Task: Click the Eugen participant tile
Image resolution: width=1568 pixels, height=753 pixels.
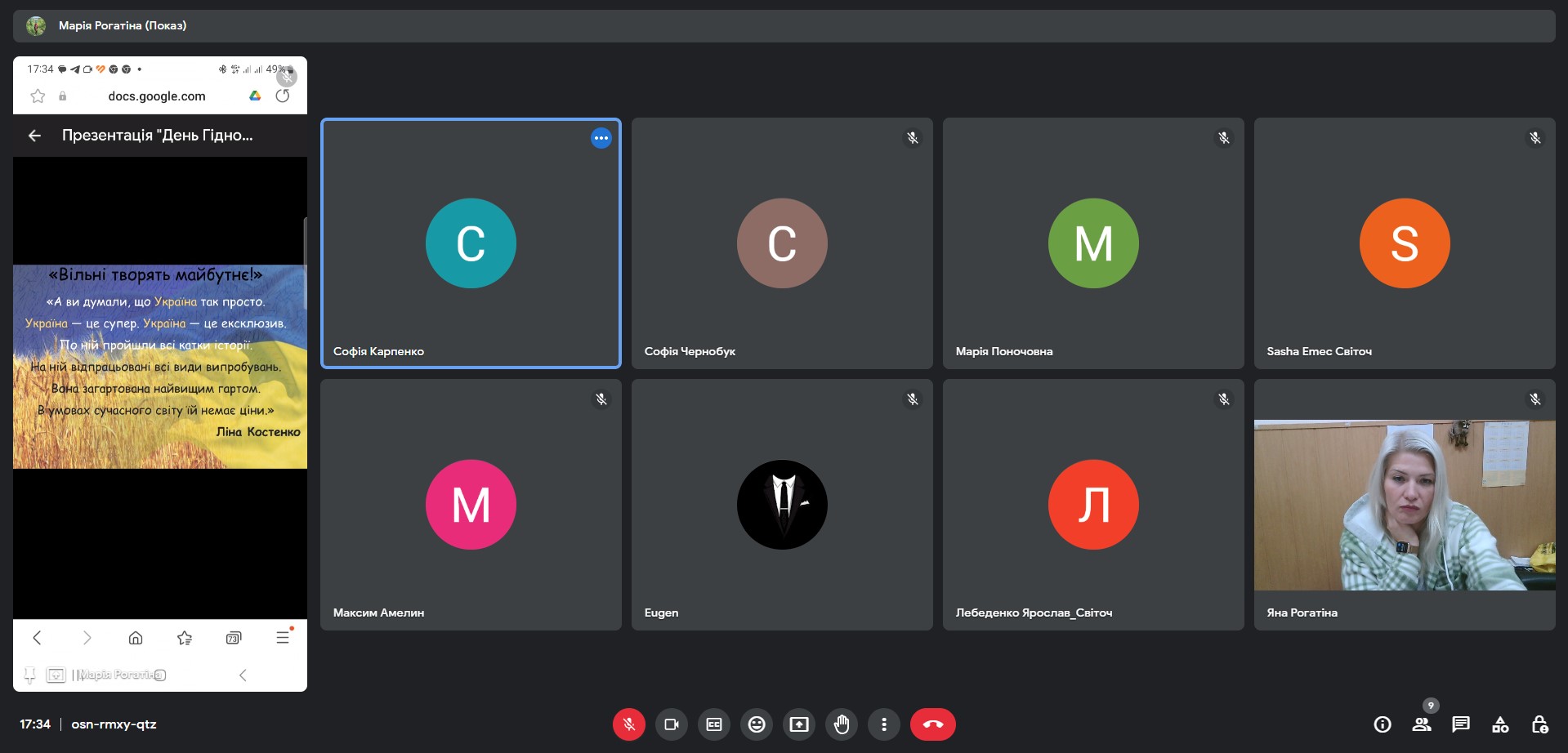Action: (781, 505)
